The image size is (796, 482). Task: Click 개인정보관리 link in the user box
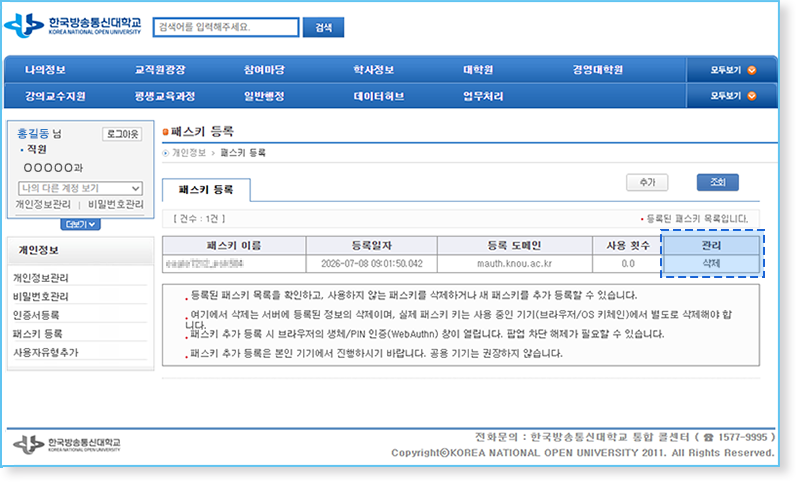point(43,204)
